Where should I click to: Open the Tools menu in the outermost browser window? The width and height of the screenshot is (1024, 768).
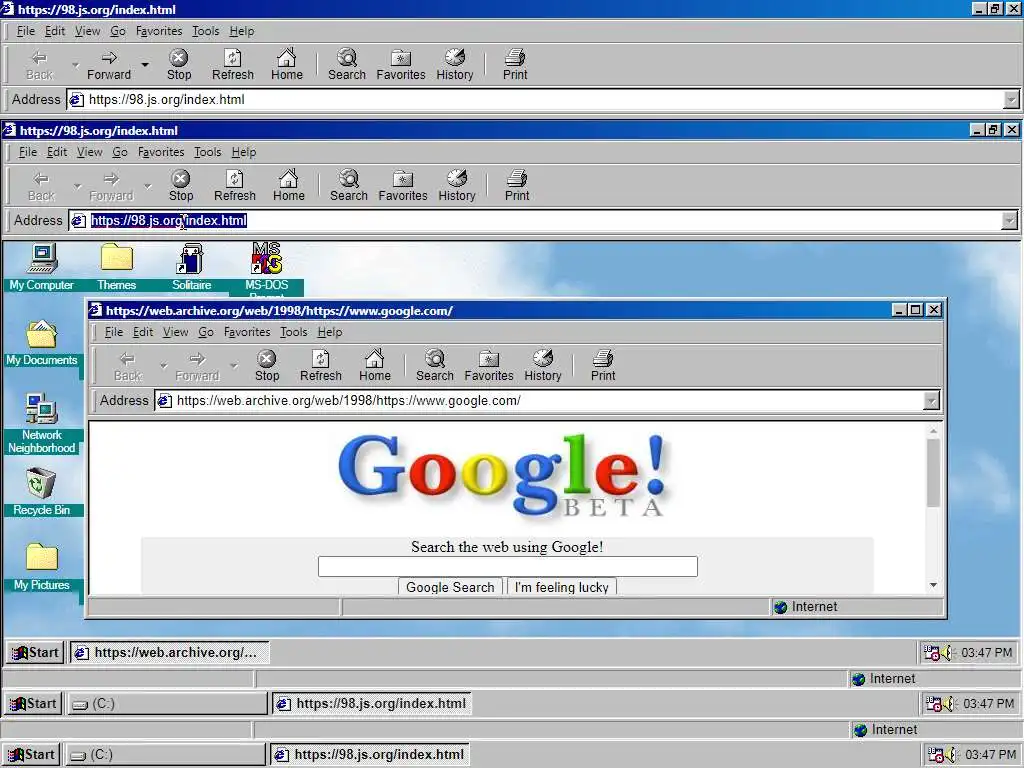click(x=205, y=31)
